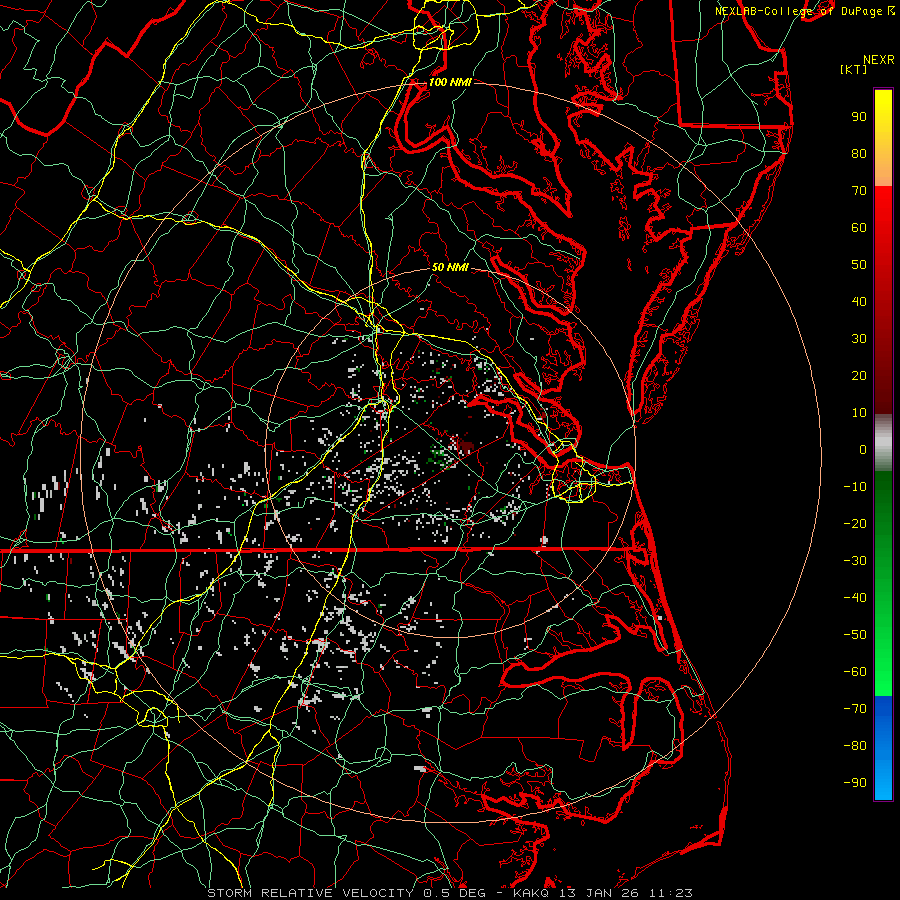
Task: Click the 11:23 timestamp in the caption
Action: pyautogui.click(x=670, y=893)
